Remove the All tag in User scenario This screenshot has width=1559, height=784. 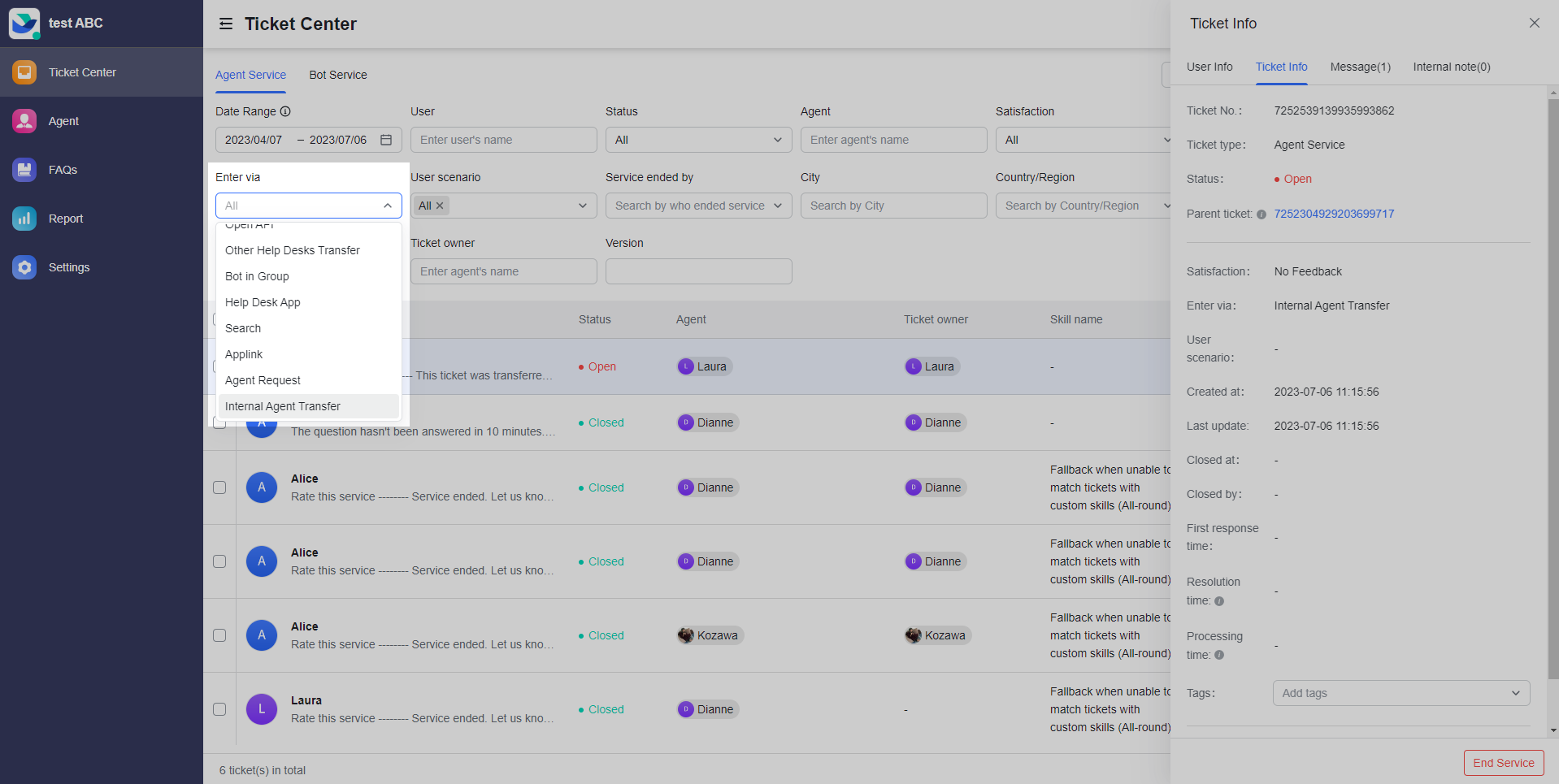[440, 206]
